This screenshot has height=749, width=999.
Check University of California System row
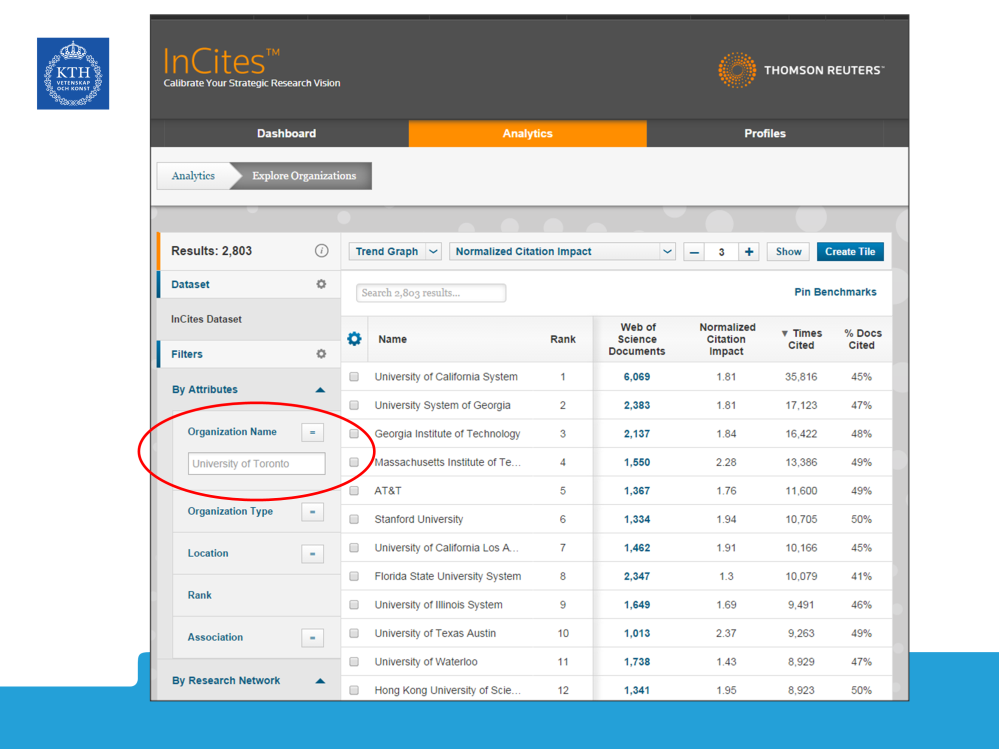pos(354,377)
